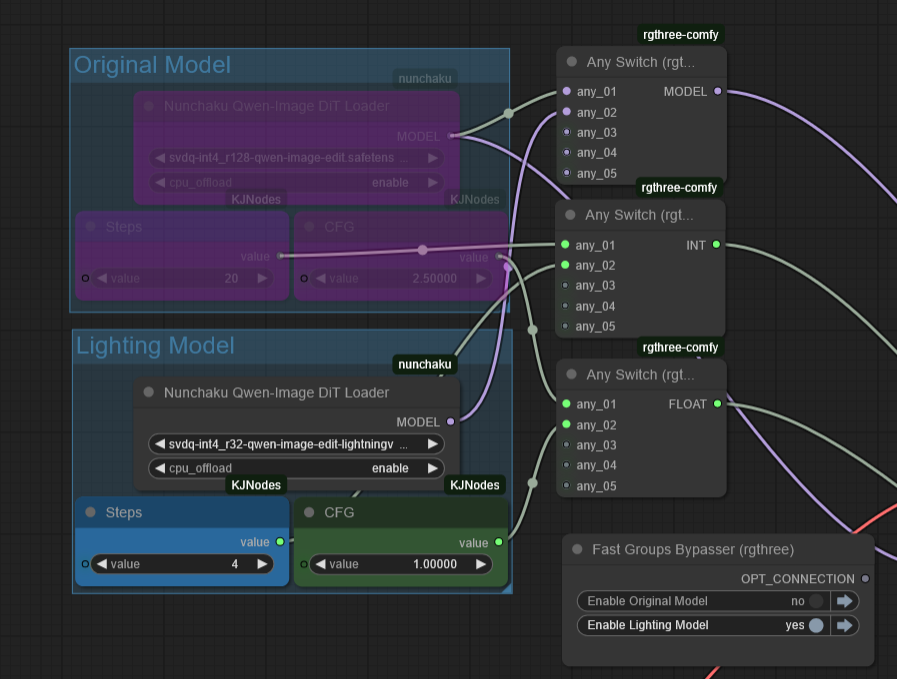
Task: Collapse the Lighting Model CFG node
Action: coord(309,512)
